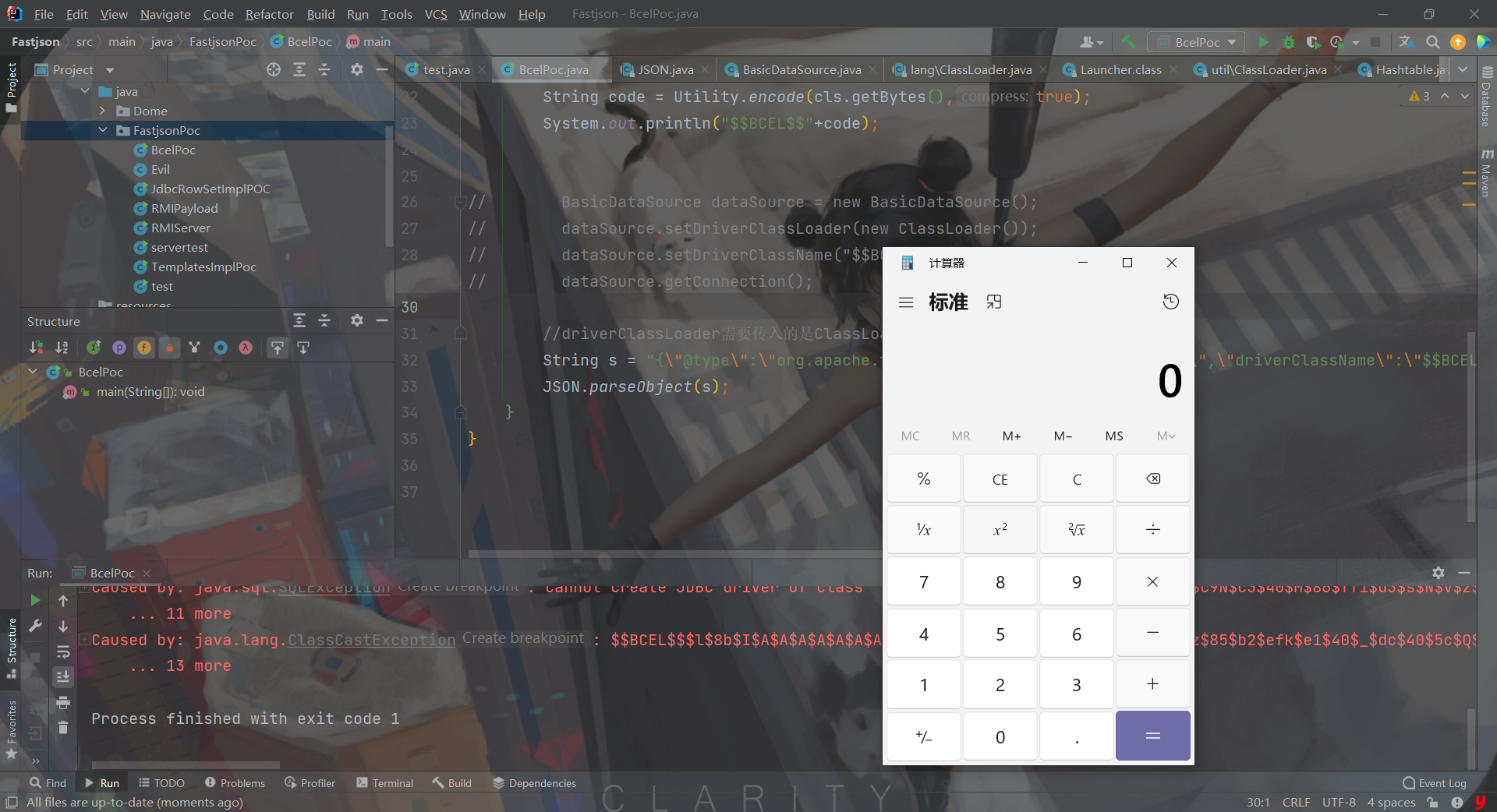Toggle autoscroll to source in Structure
The height and width of the screenshot is (812, 1497).
[278, 348]
